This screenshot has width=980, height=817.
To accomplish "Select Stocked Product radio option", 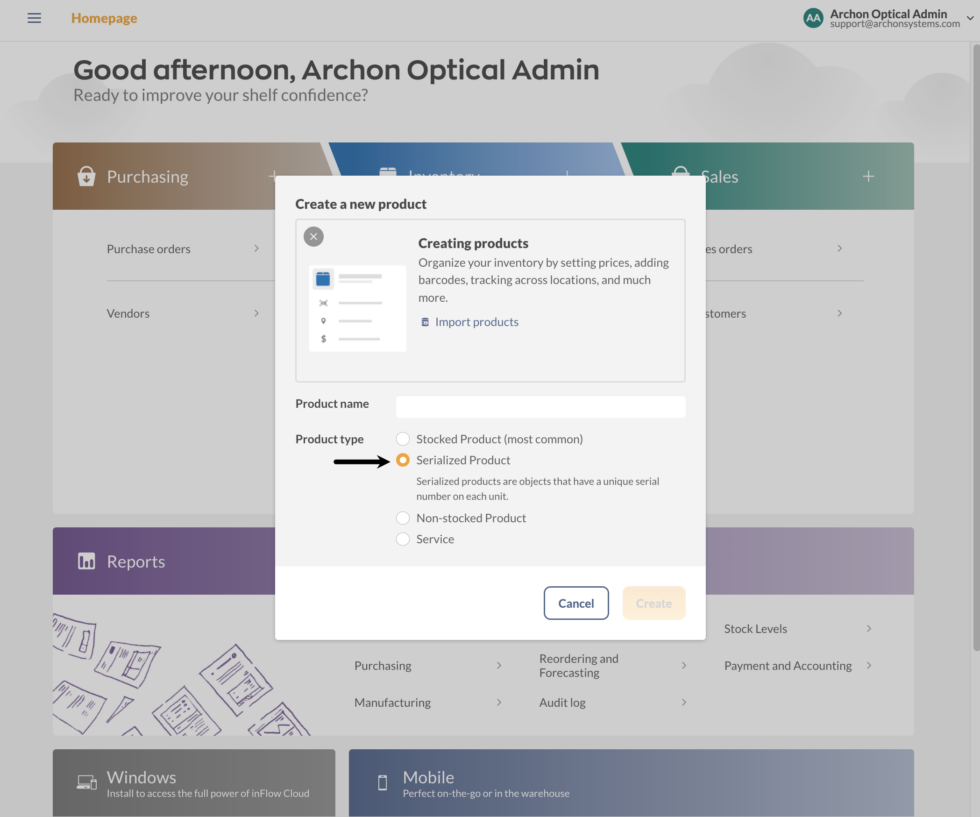I will coord(403,439).
